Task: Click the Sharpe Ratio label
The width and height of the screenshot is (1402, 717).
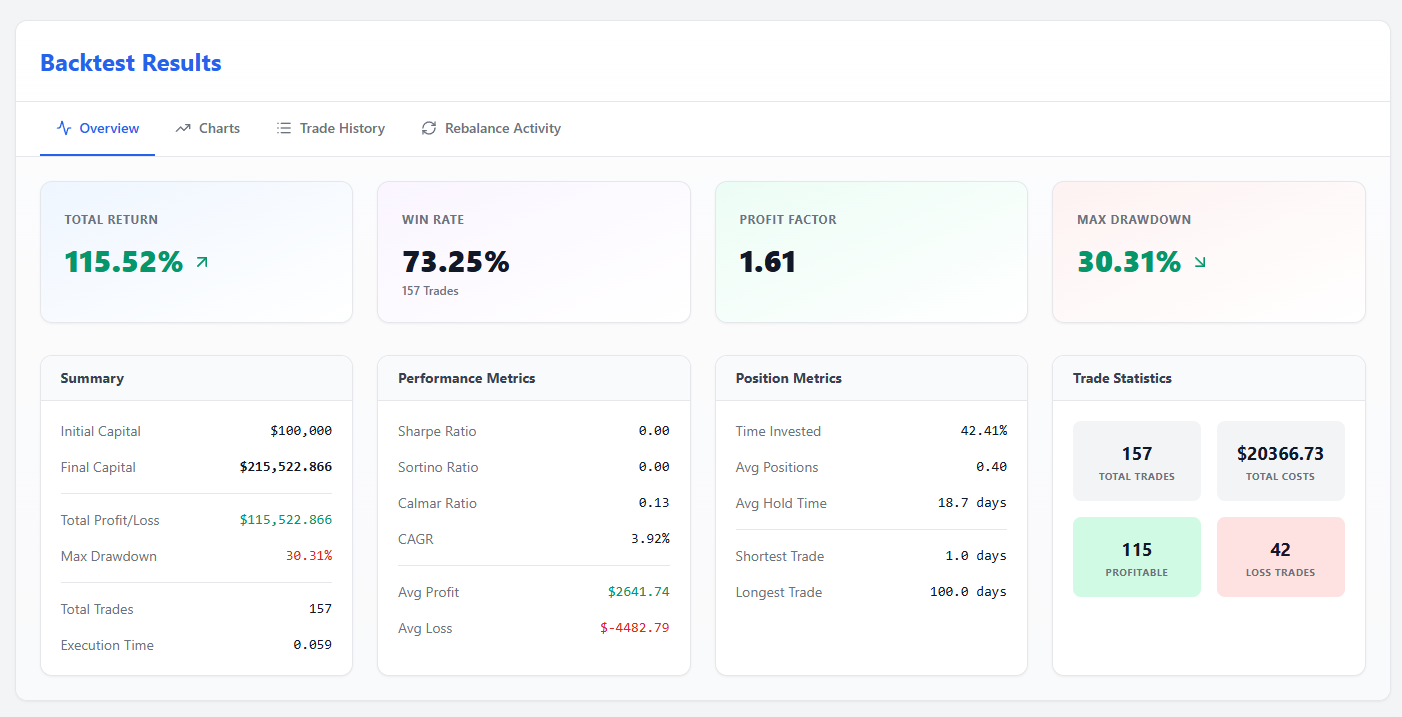Action: tap(437, 431)
